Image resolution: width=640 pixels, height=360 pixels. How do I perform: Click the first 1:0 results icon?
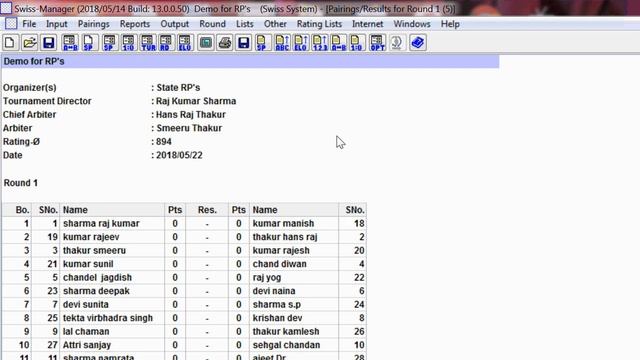click(128, 42)
